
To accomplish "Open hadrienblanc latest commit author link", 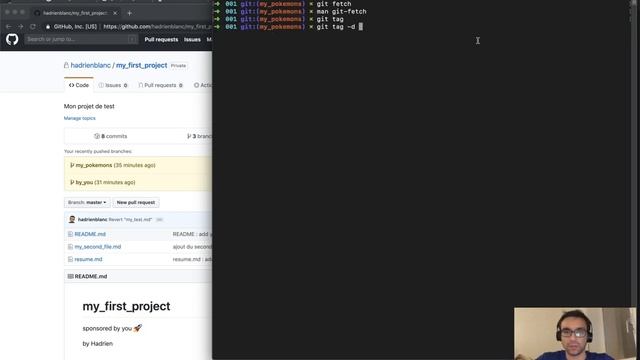I will (92, 220).
